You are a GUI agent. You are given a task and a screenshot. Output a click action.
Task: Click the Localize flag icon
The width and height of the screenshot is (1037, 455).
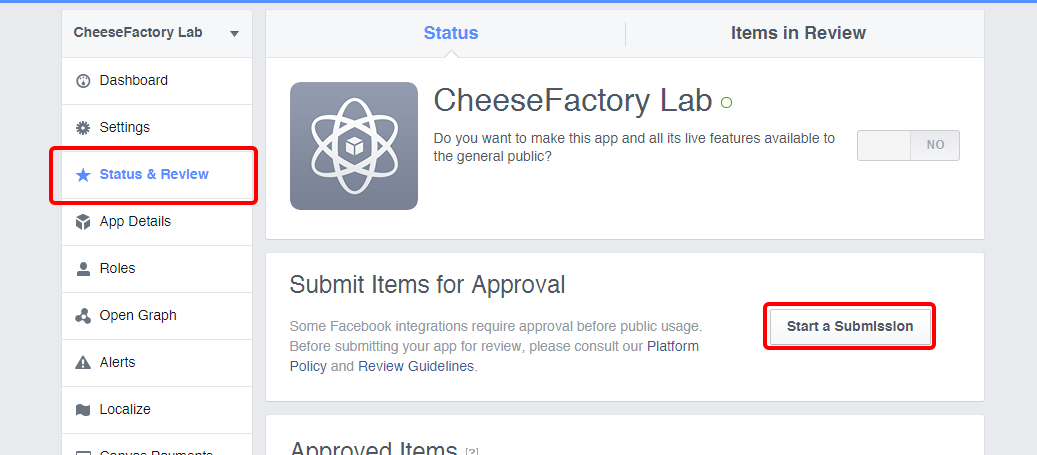pos(83,410)
